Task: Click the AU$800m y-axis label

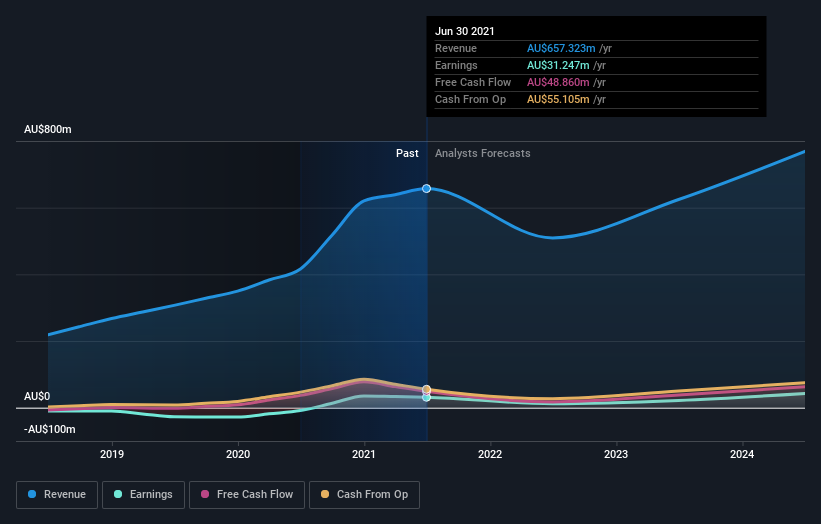Action: 48,129
